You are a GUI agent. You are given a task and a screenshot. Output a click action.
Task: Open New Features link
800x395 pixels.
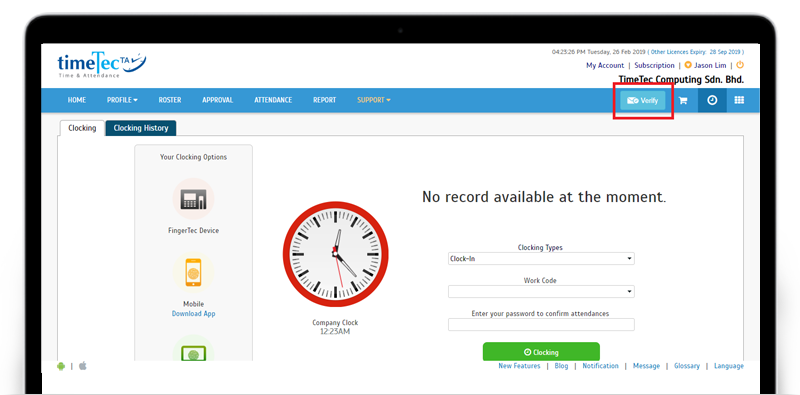519,366
